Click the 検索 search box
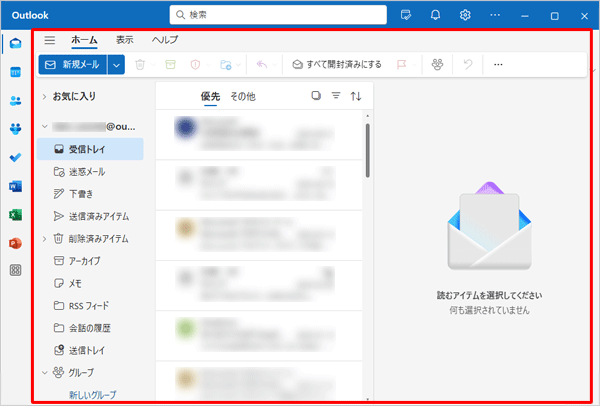This screenshot has width=600, height=406. (x=278, y=15)
